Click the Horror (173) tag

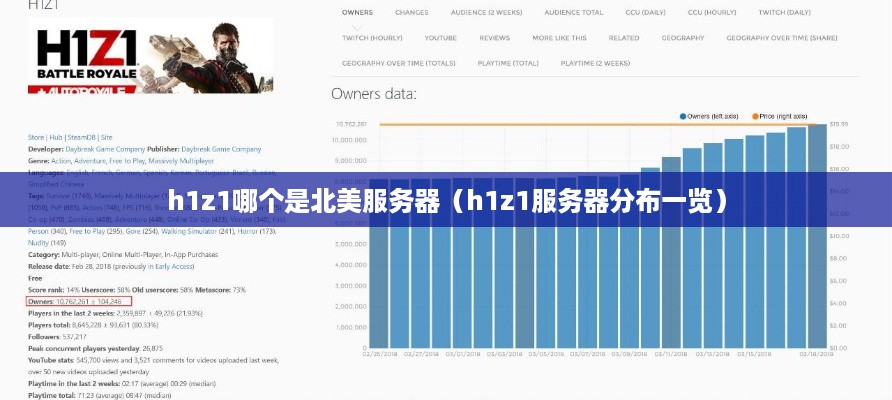click(256, 232)
